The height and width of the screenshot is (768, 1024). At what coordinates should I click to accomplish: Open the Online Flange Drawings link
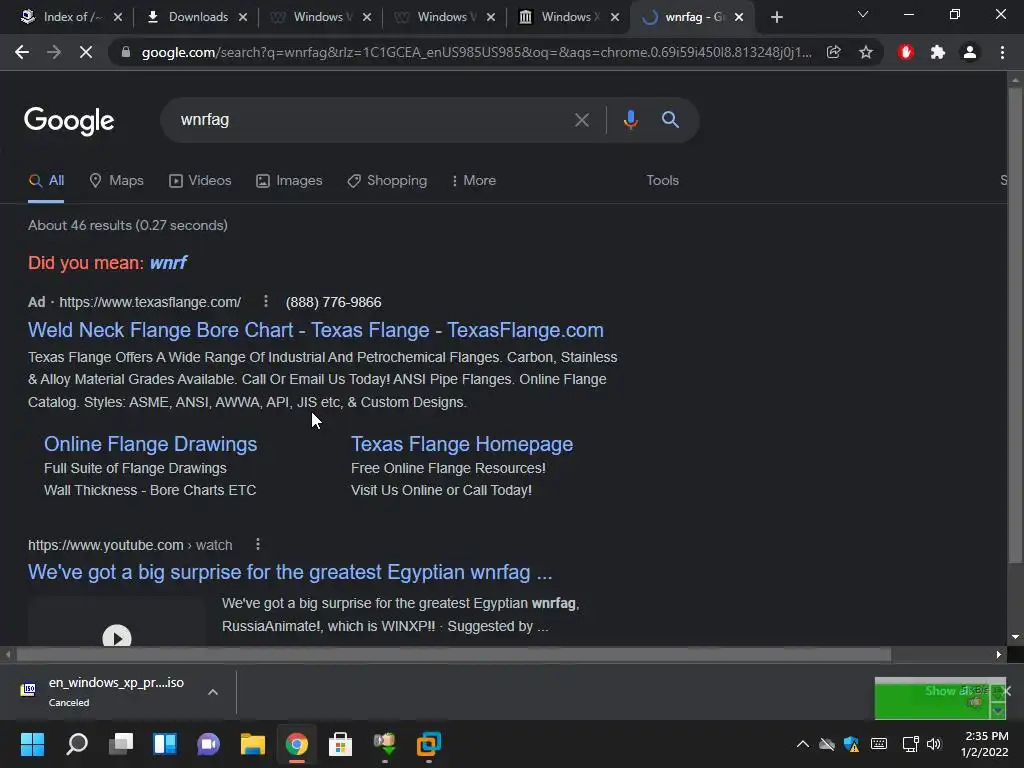tap(150, 444)
